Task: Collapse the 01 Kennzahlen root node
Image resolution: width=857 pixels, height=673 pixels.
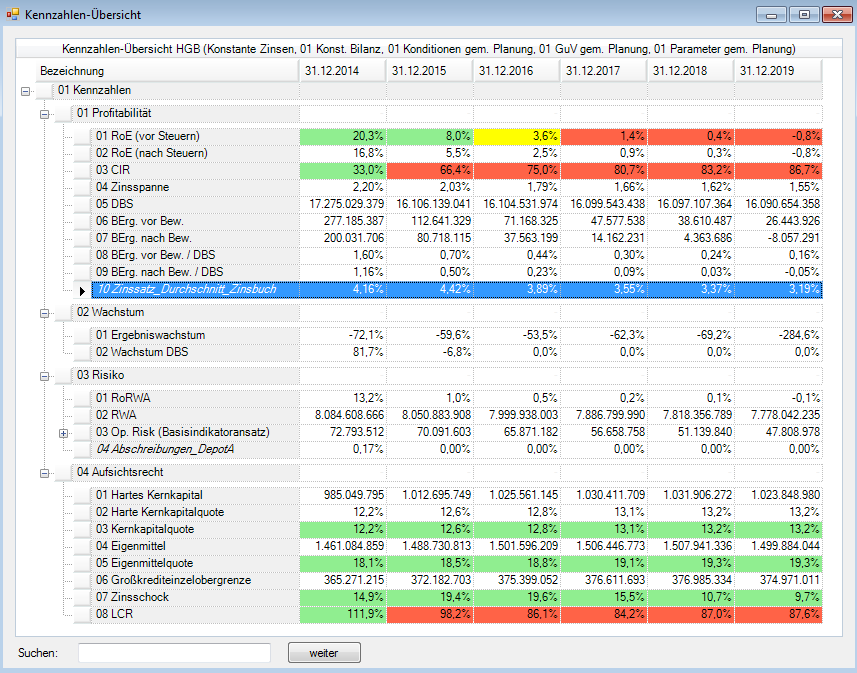Action: pos(25,91)
